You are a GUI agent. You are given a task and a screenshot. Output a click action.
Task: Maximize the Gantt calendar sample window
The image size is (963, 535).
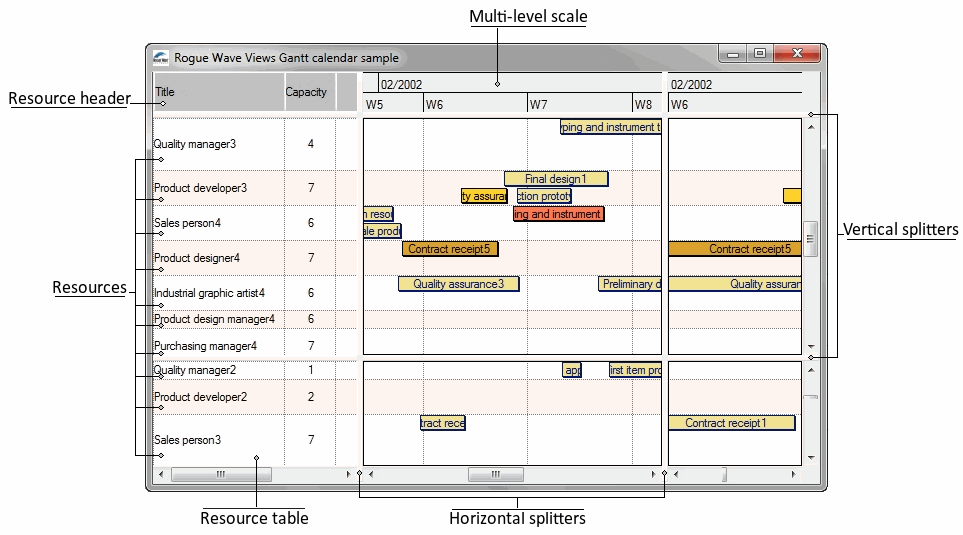pos(760,55)
